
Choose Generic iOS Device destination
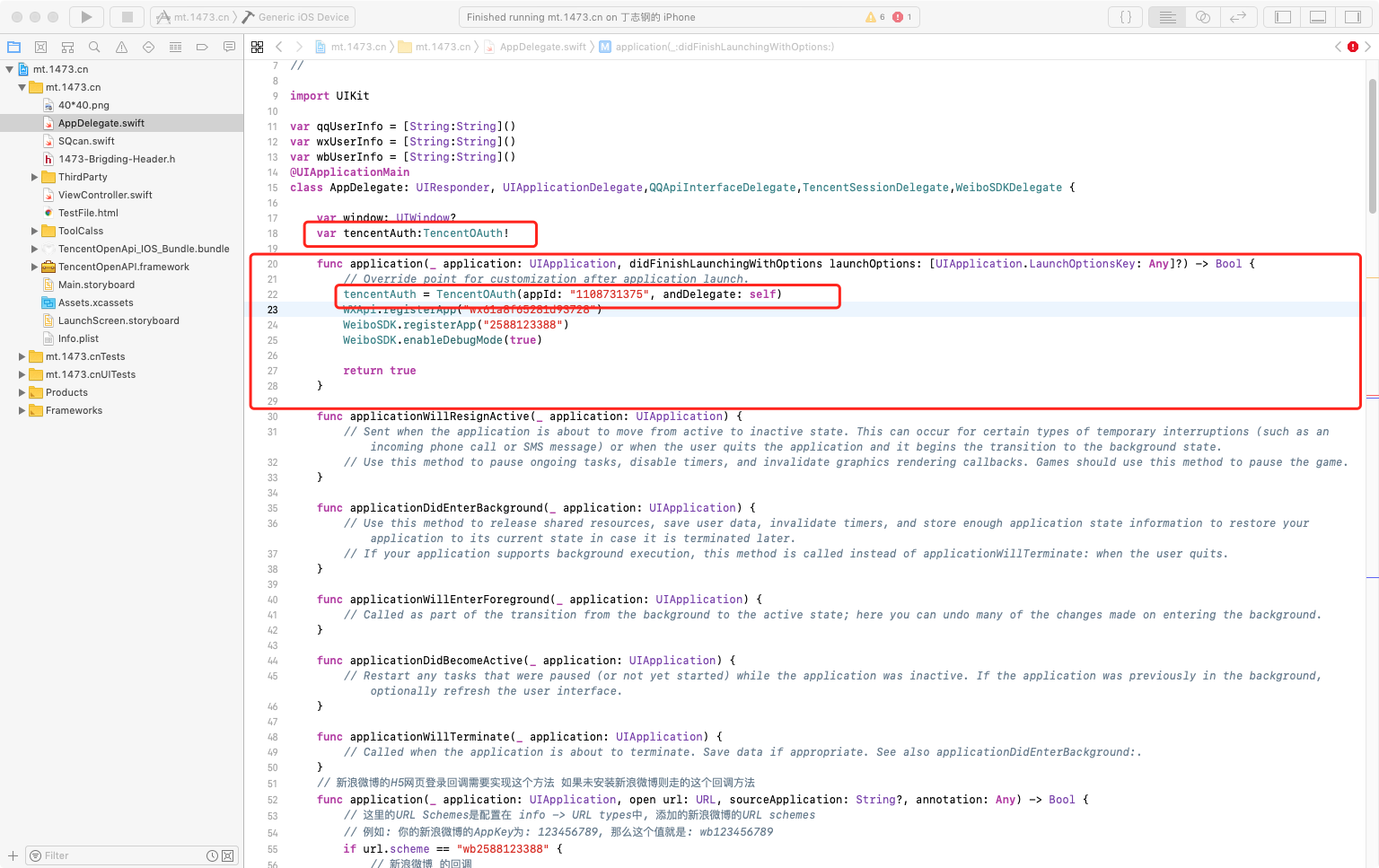(x=296, y=17)
